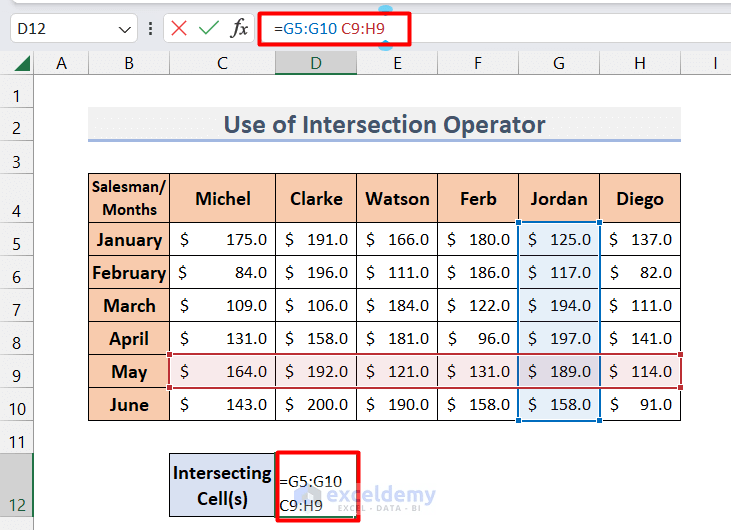The image size is (731, 530).
Task: Select column C header
Action: [x=222, y=63]
